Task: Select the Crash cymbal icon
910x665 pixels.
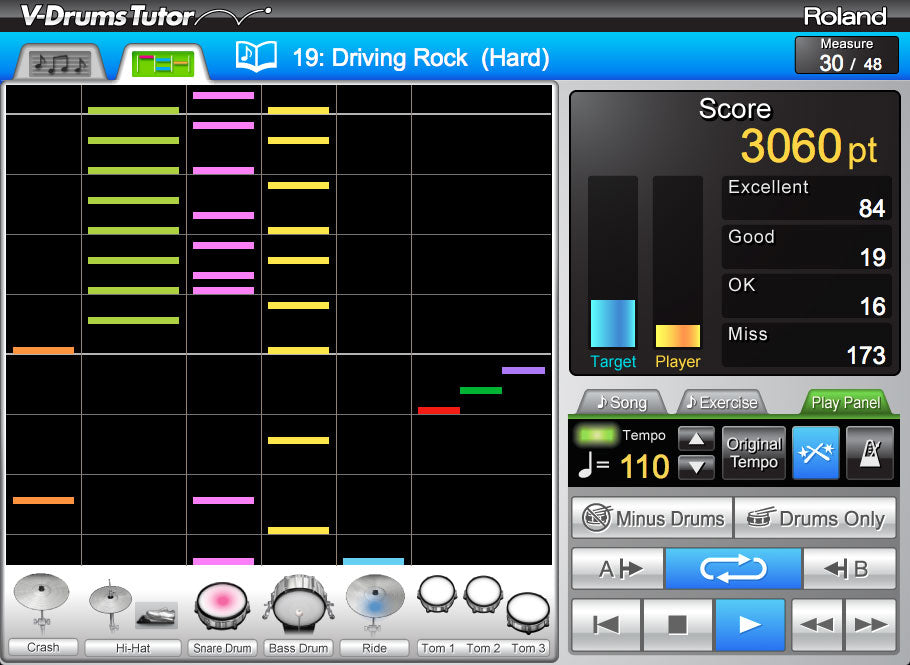Action: coord(42,600)
